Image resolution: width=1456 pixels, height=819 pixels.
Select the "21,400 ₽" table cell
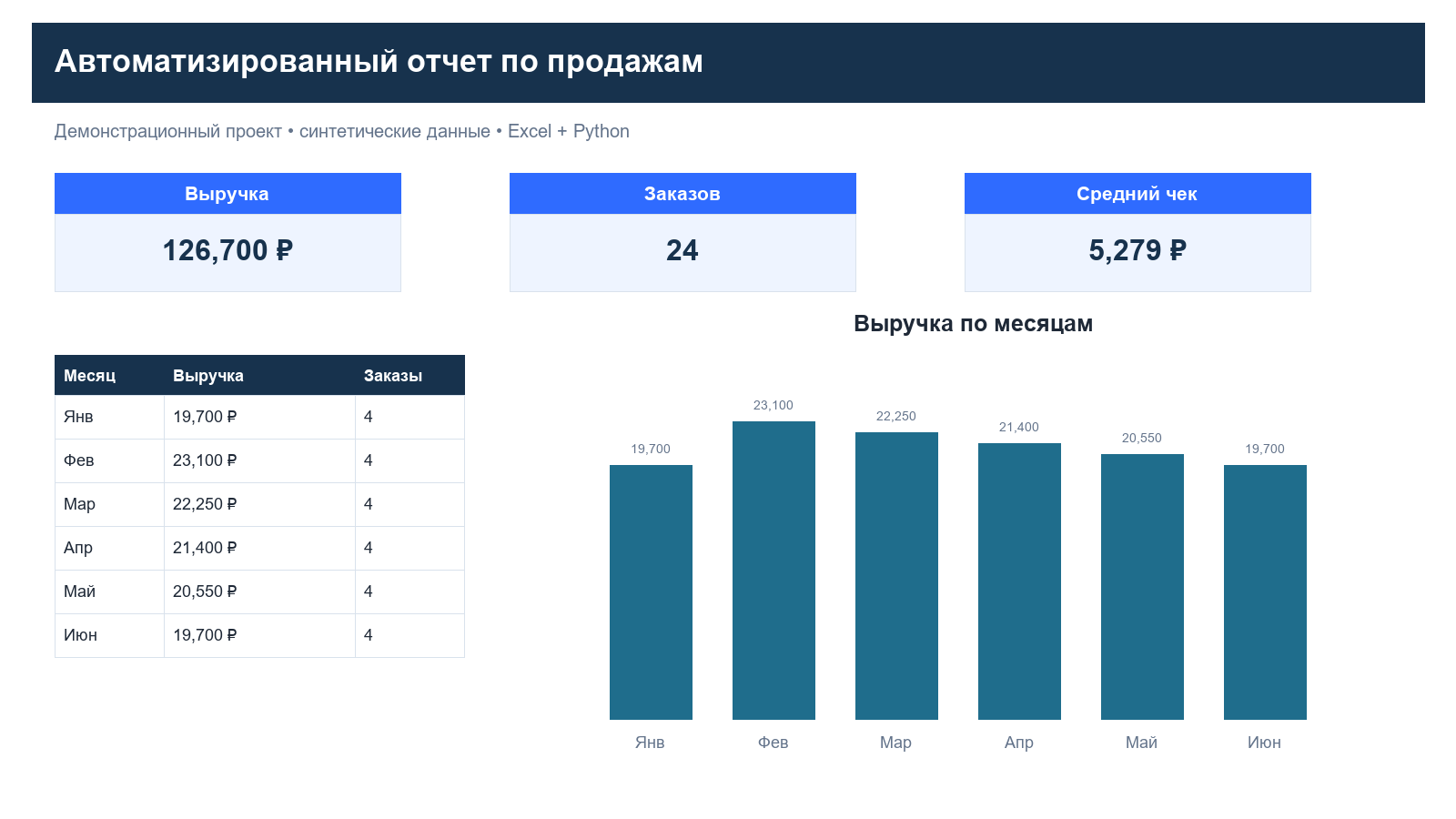click(x=259, y=548)
